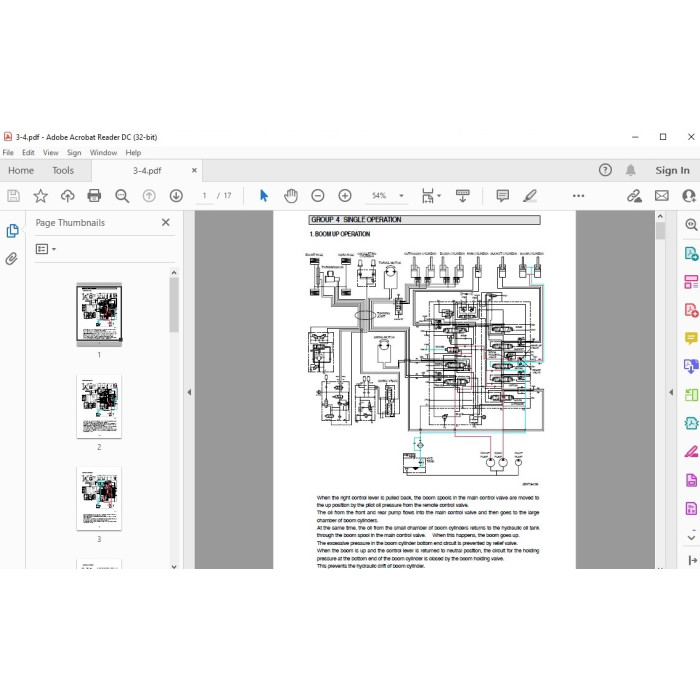
Task: Go to next page arrow
Action: [x=176, y=196]
